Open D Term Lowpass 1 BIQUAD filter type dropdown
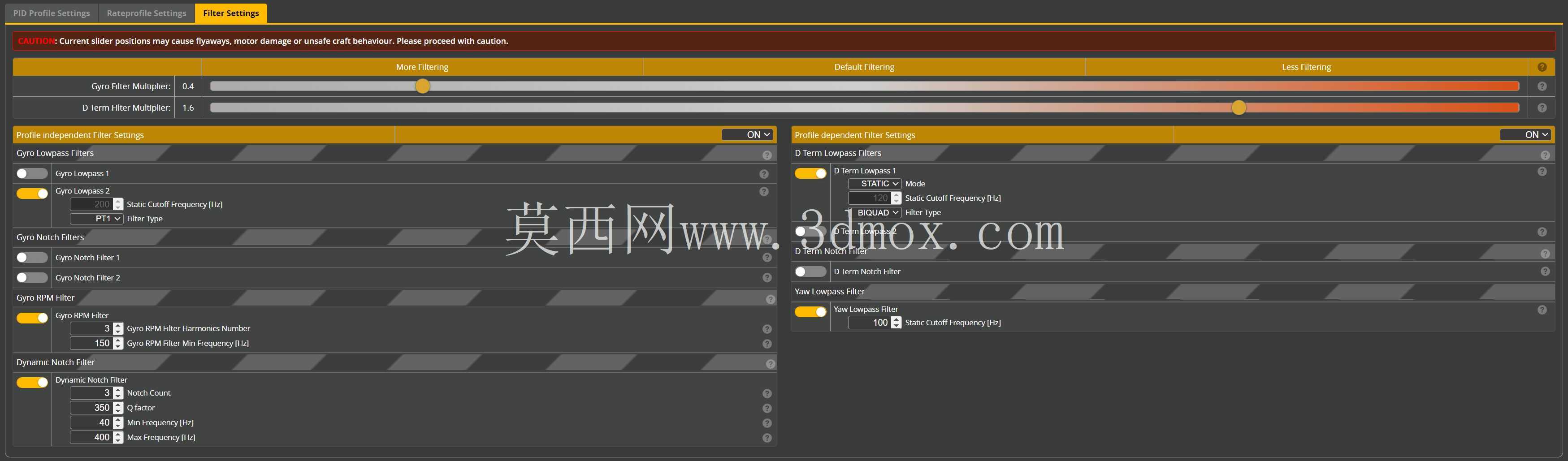The image size is (1568, 461). click(875, 212)
